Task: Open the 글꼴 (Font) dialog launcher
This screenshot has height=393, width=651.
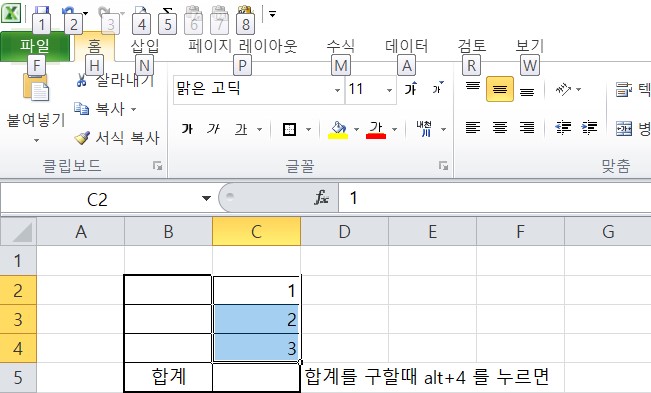Action: (443, 166)
